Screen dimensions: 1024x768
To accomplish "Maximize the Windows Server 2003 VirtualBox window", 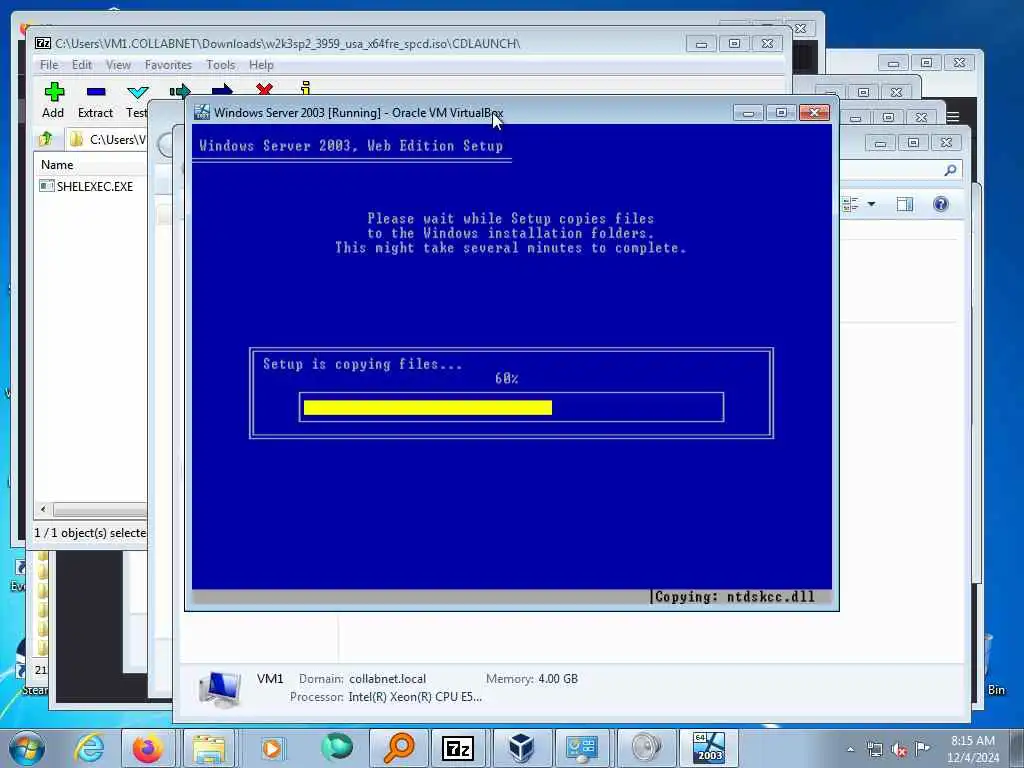I will 780,113.
